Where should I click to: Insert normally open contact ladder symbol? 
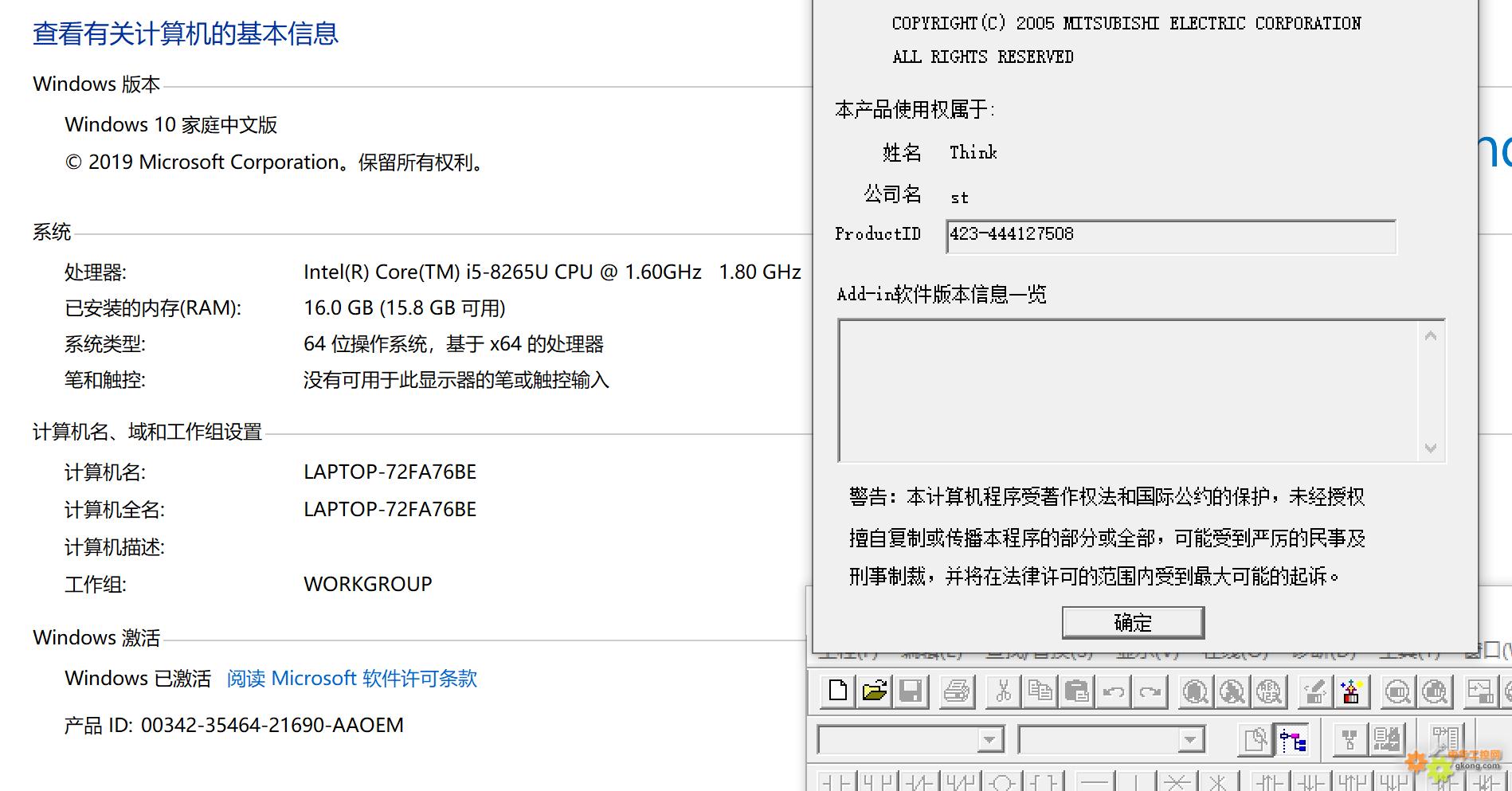[837, 781]
